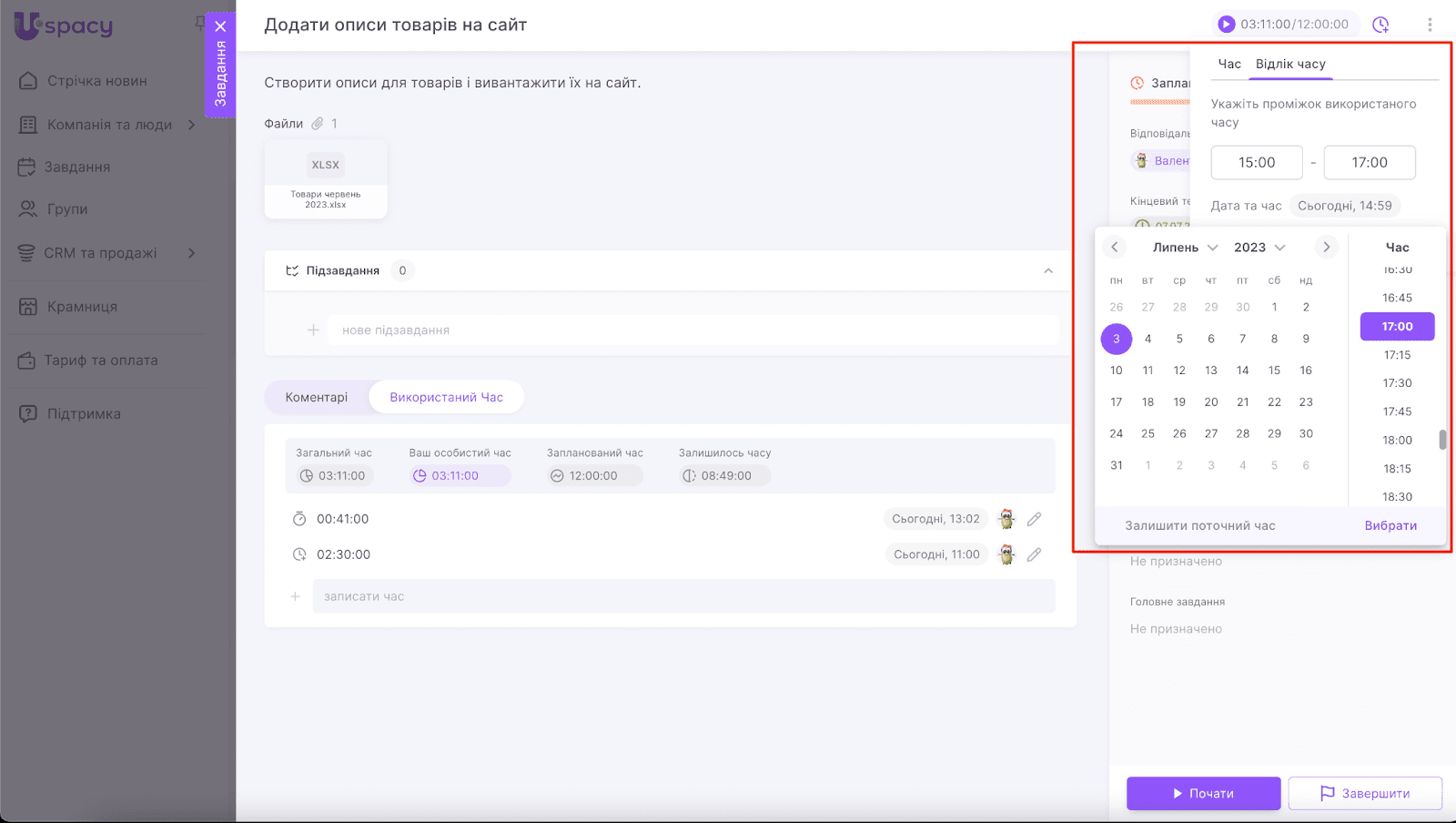
Task: Select Відлік часу tab
Action: [x=1290, y=64]
